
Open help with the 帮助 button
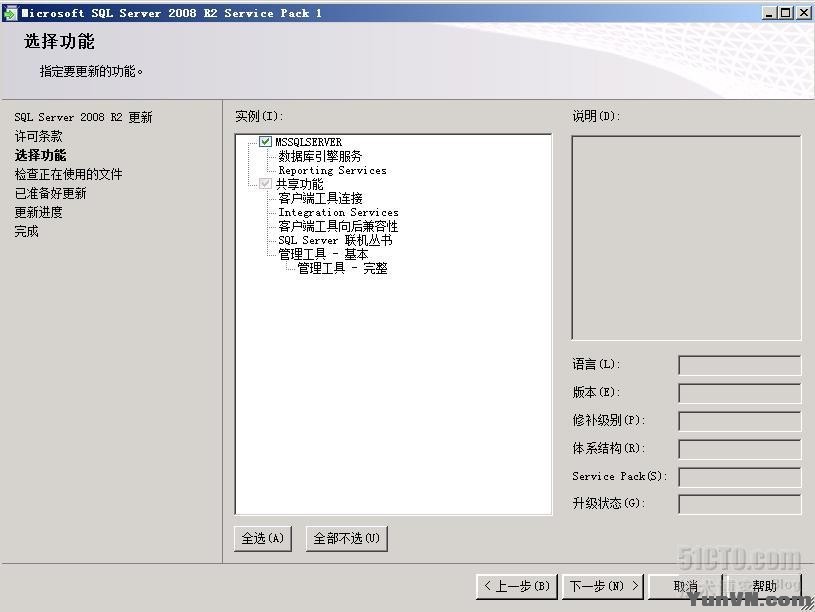(764, 587)
